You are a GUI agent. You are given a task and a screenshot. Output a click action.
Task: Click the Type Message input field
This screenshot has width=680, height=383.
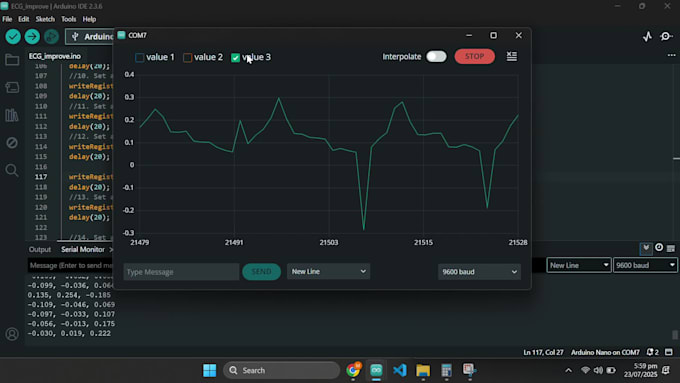pos(181,272)
